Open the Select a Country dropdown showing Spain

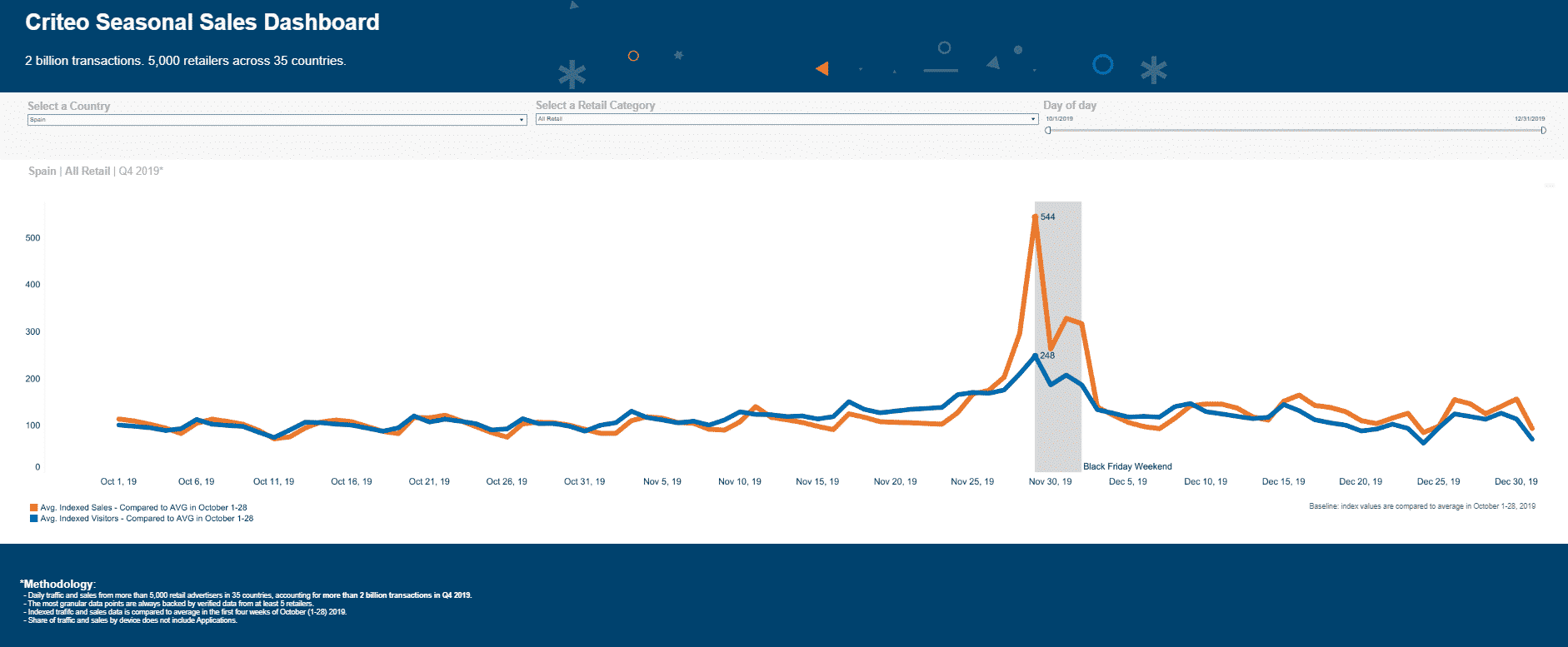pos(277,120)
